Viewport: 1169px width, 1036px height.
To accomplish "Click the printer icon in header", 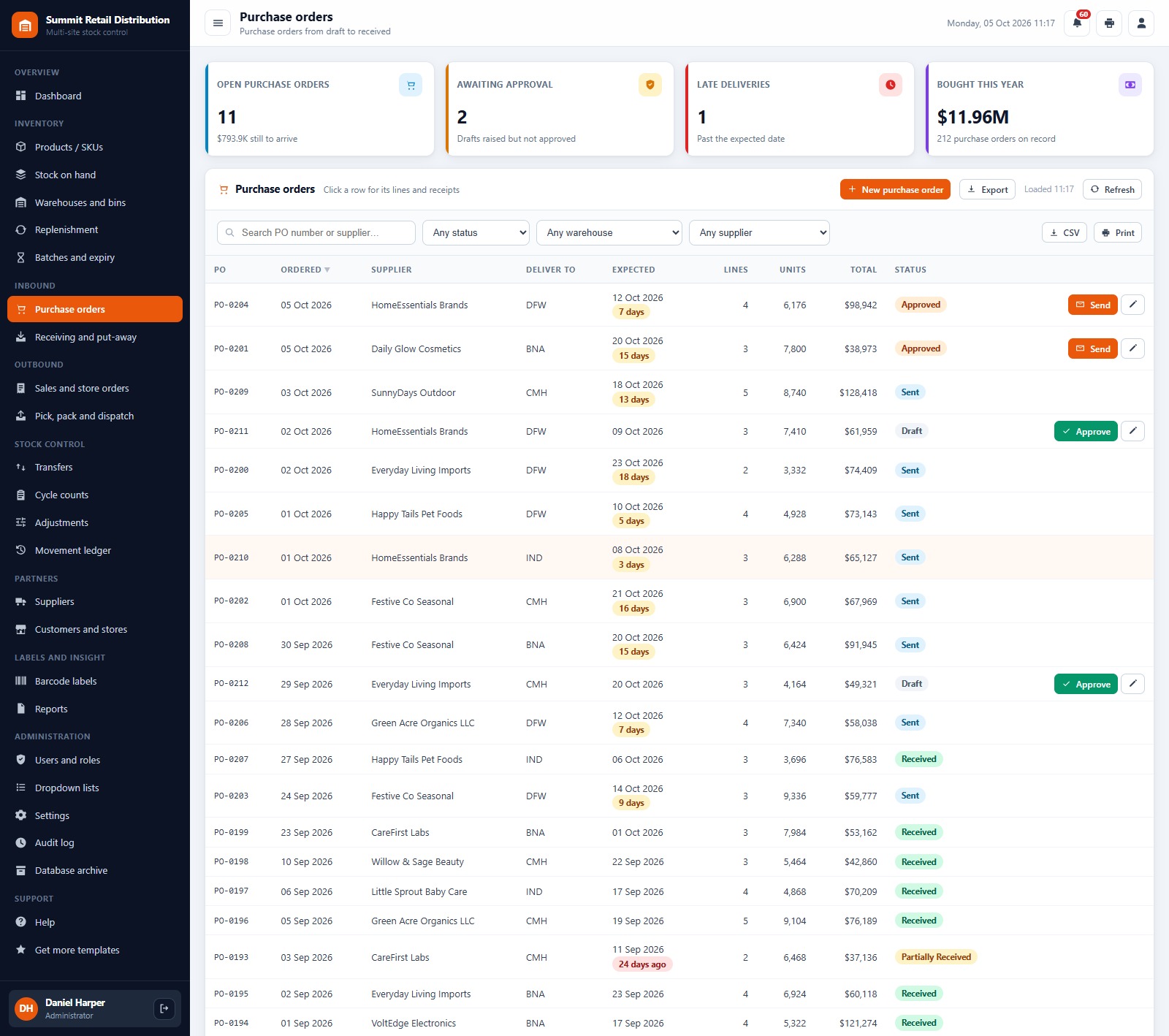I will pos(1109,23).
